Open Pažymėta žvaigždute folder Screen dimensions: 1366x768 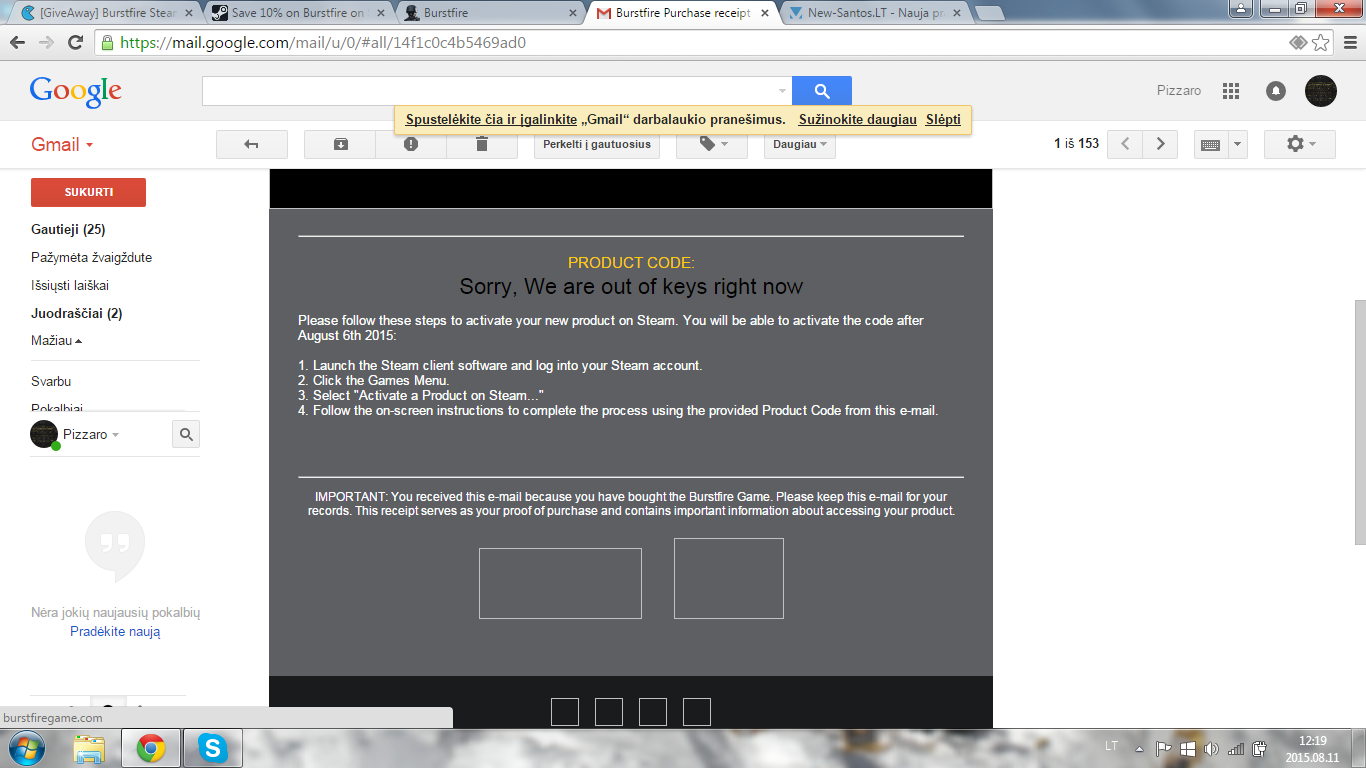click(91, 257)
